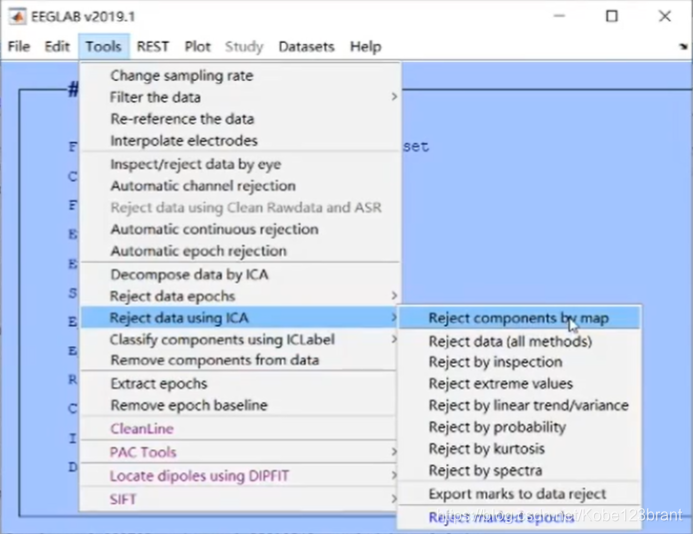
Task: Select Extract epochs
Action: (x=241, y=384)
